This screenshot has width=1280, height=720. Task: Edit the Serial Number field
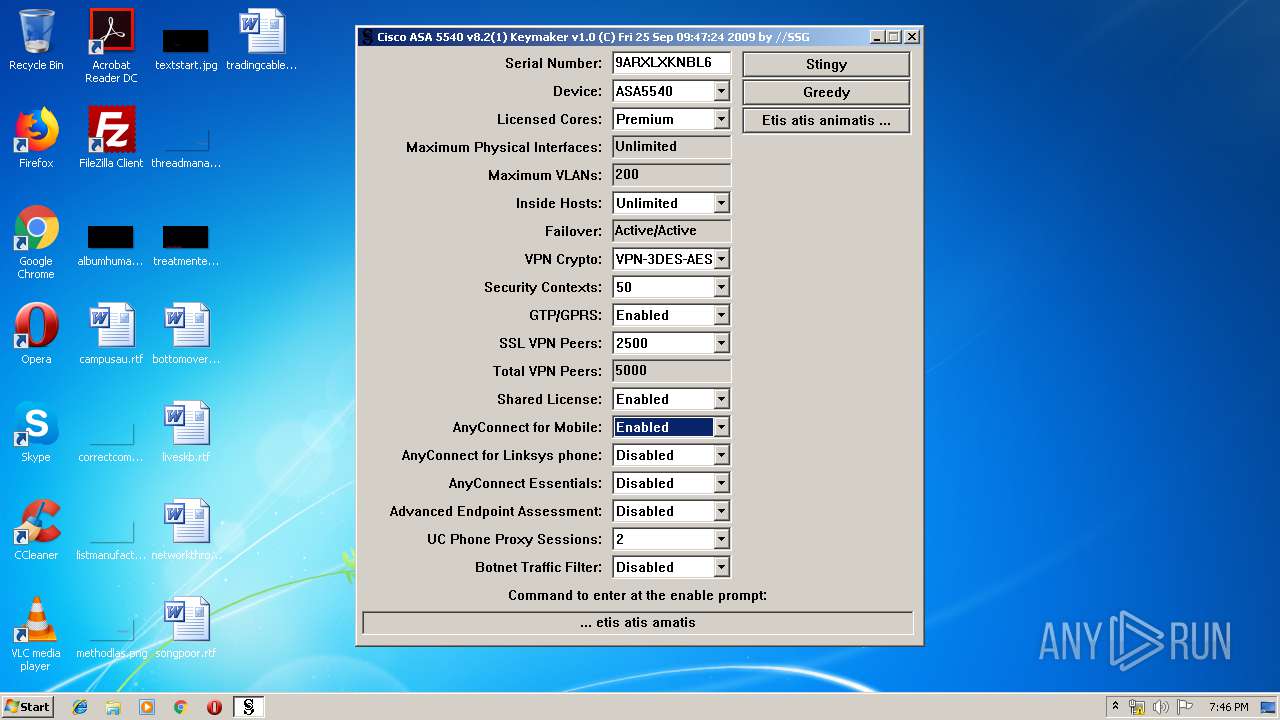(671, 62)
